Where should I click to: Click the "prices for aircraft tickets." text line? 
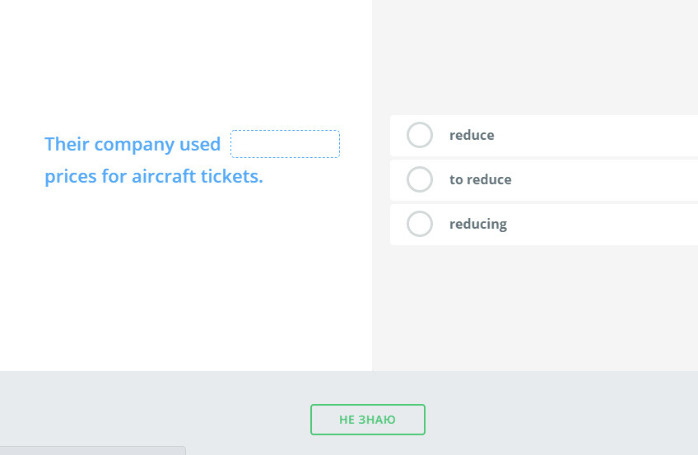click(153, 178)
